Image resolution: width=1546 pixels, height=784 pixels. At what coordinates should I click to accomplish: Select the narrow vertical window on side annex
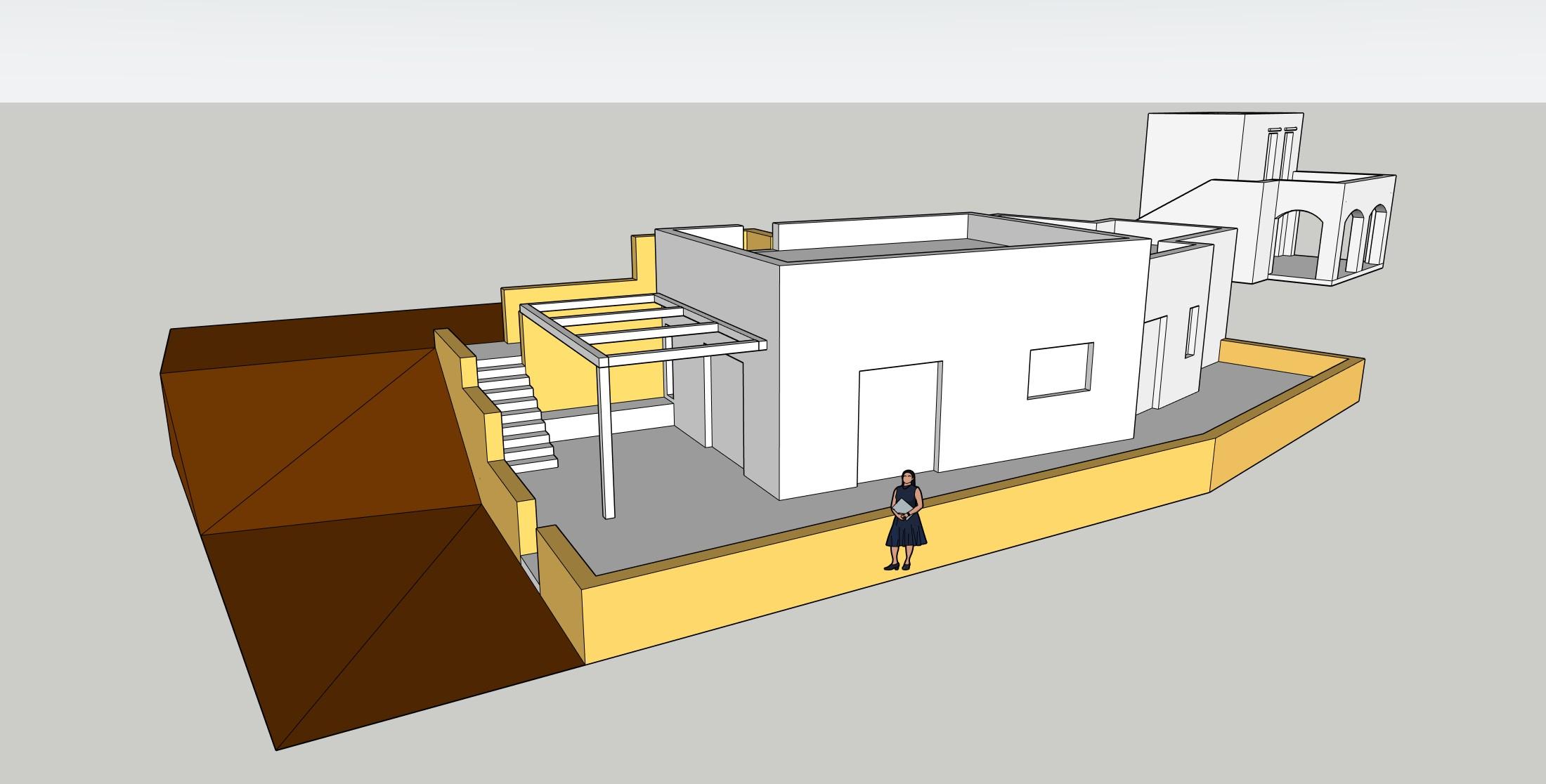1193,332
